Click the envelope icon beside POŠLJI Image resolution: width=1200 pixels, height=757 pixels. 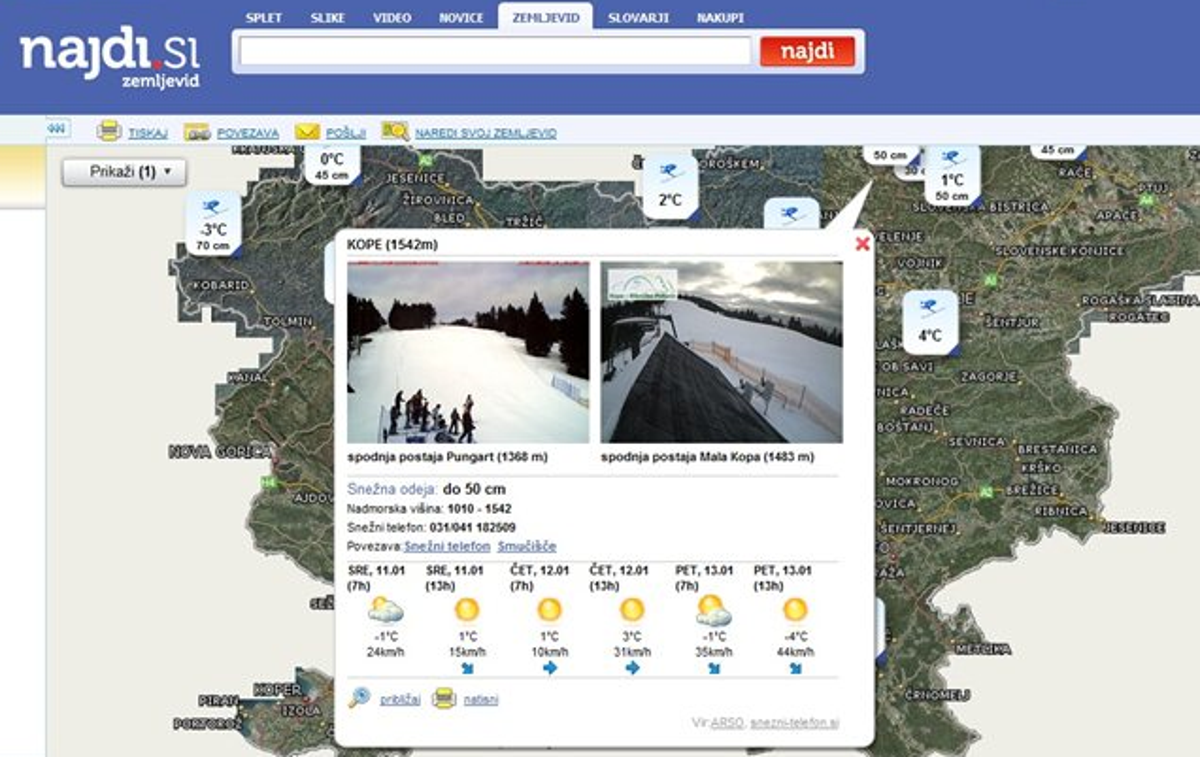[x=307, y=132]
